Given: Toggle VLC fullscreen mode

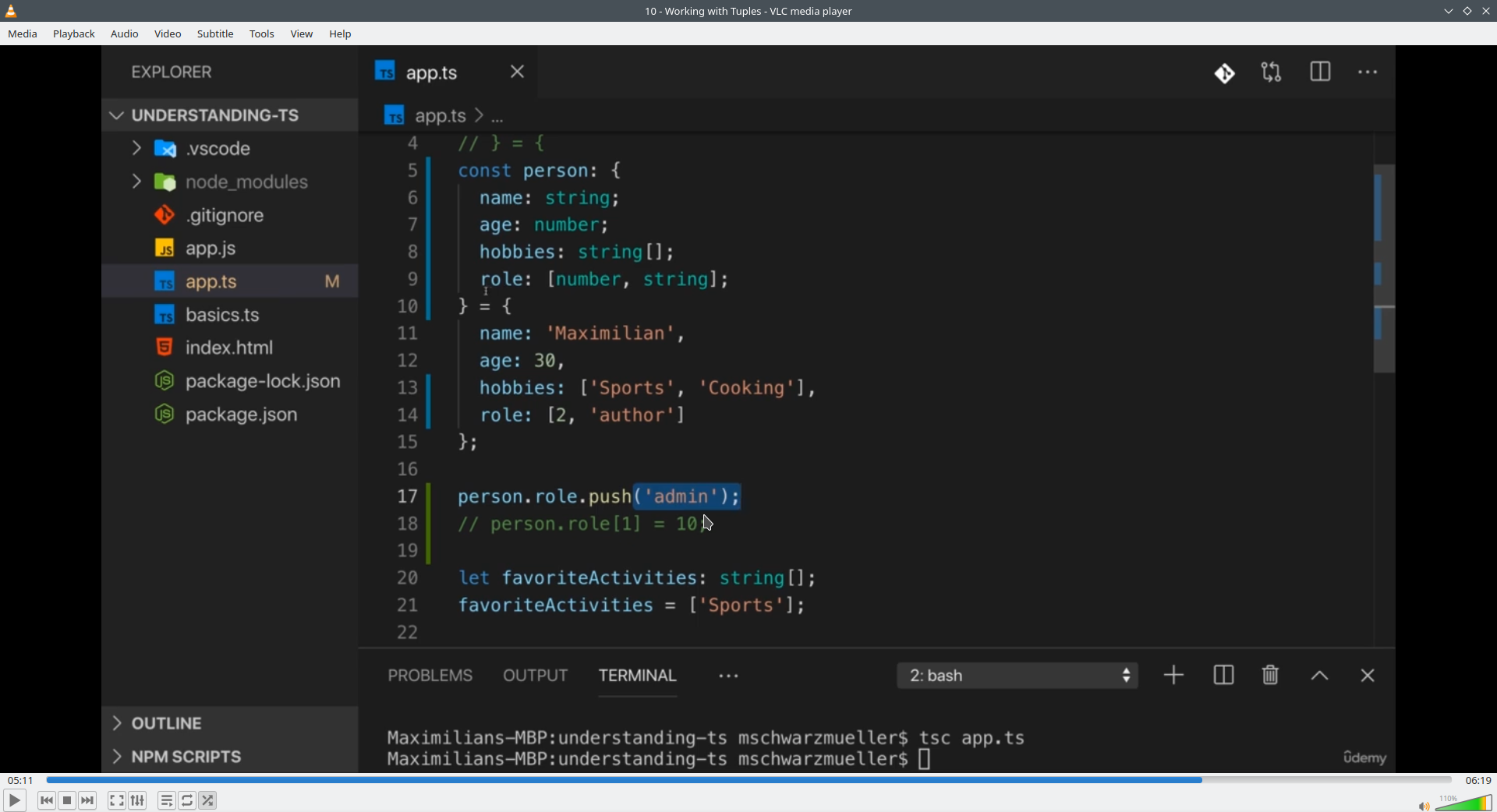Looking at the screenshot, I should click(x=116, y=800).
